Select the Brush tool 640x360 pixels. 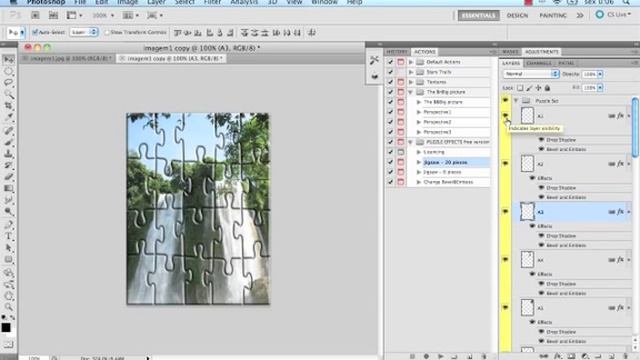(8, 142)
